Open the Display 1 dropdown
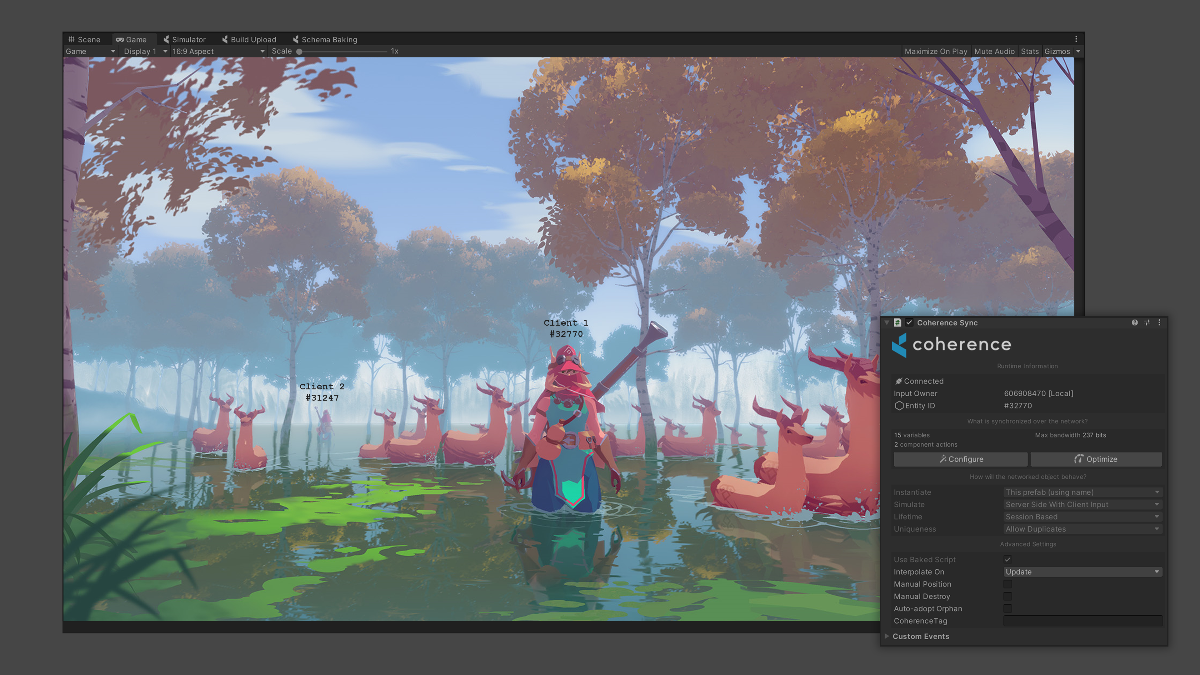The height and width of the screenshot is (675, 1200). [x=144, y=51]
